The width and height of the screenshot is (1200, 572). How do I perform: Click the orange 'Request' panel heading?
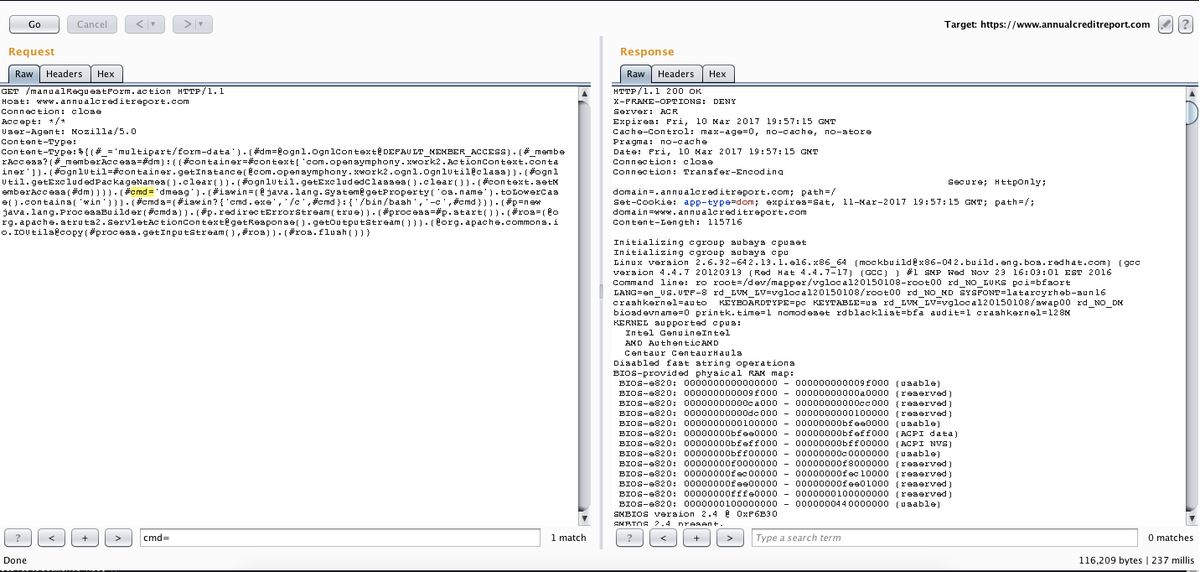coord(31,51)
